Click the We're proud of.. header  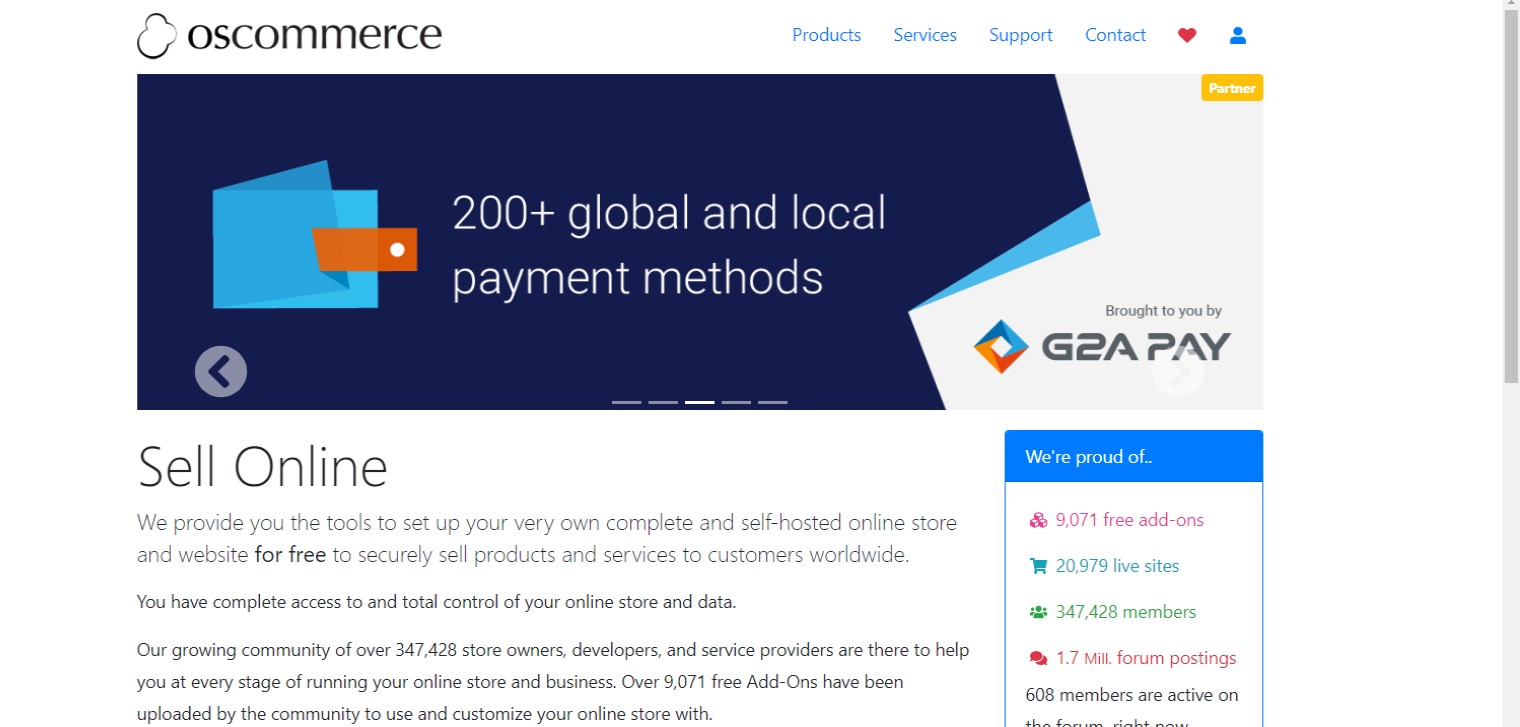tap(1134, 457)
